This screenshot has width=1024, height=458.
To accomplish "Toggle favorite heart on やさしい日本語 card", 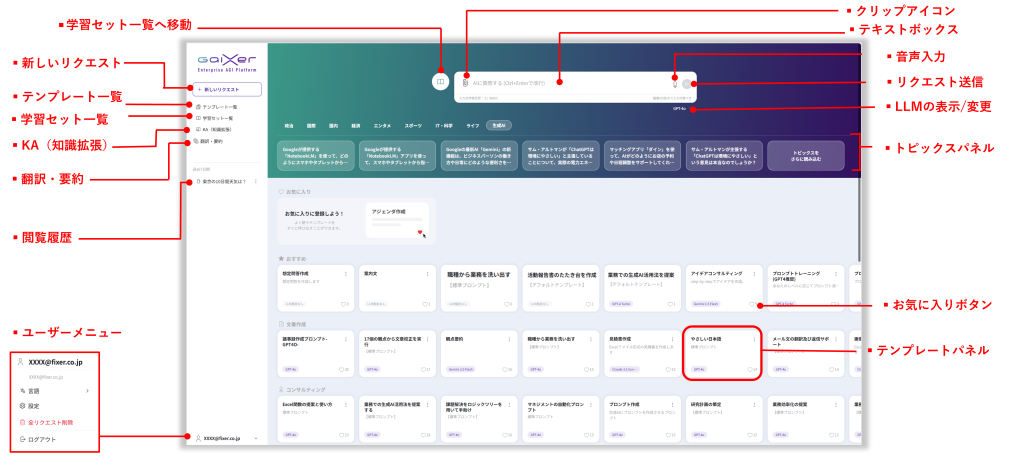I will tap(750, 369).
